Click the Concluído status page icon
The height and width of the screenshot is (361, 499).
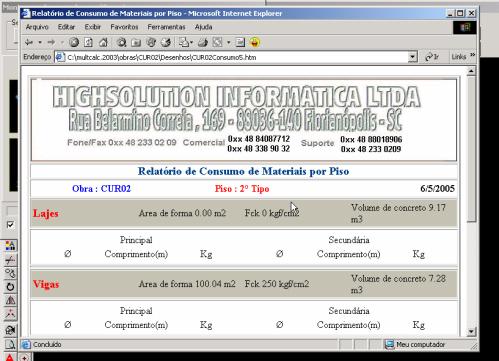pyautogui.click(x=26, y=344)
